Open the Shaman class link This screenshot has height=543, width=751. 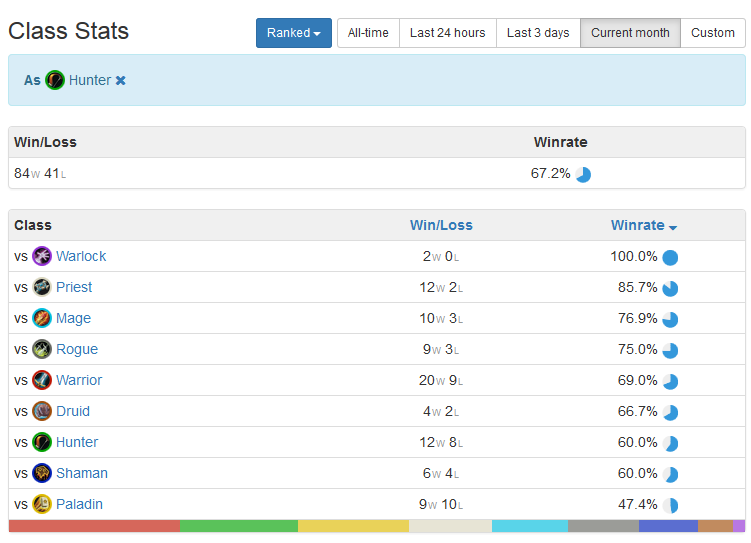81,473
